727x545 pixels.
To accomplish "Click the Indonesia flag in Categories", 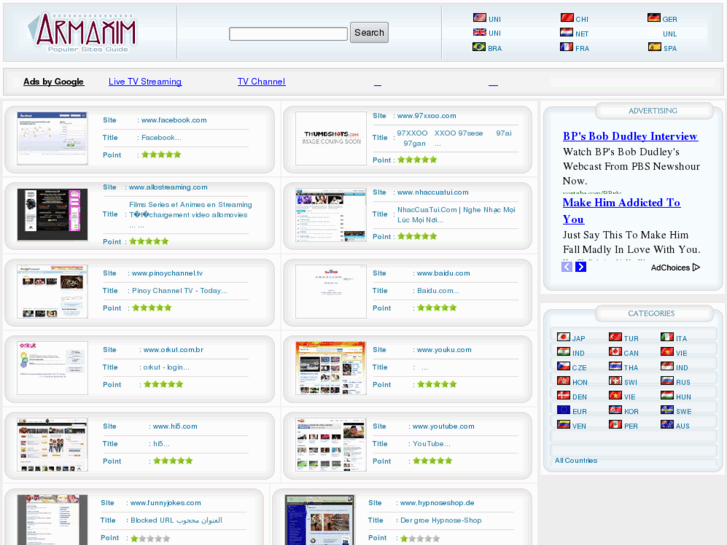I will (667, 366).
